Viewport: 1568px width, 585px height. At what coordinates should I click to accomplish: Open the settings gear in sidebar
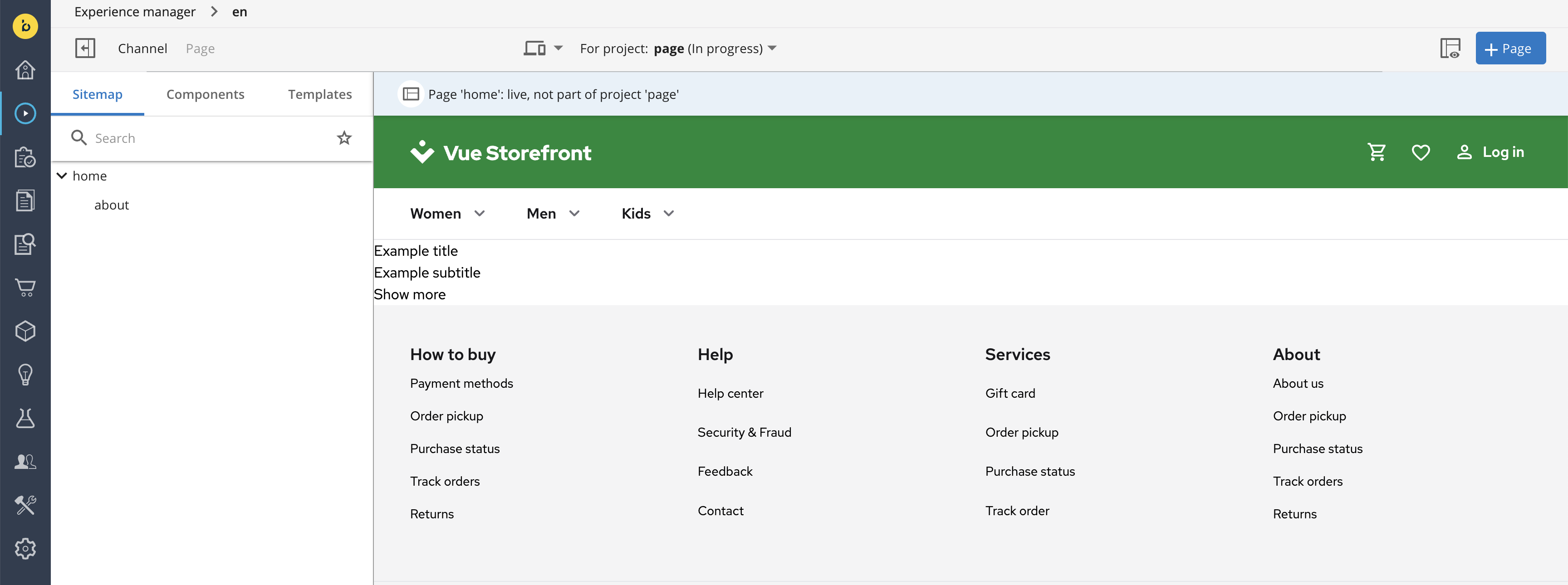[25, 549]
